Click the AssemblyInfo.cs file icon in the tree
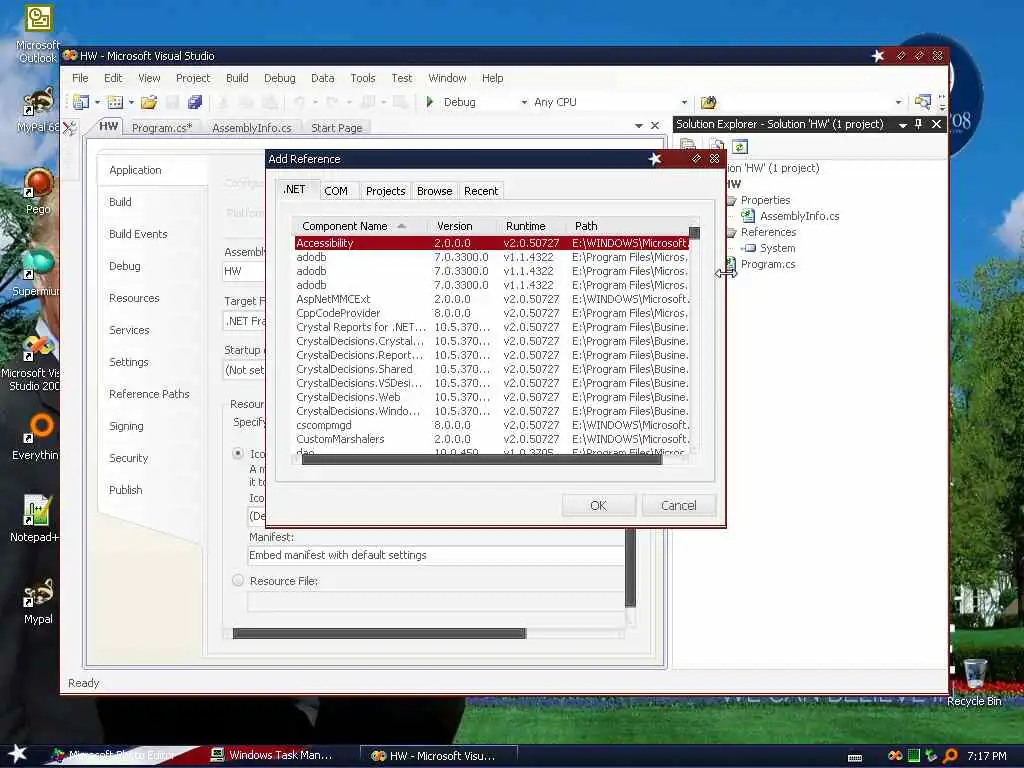 [x=748, y=216]
